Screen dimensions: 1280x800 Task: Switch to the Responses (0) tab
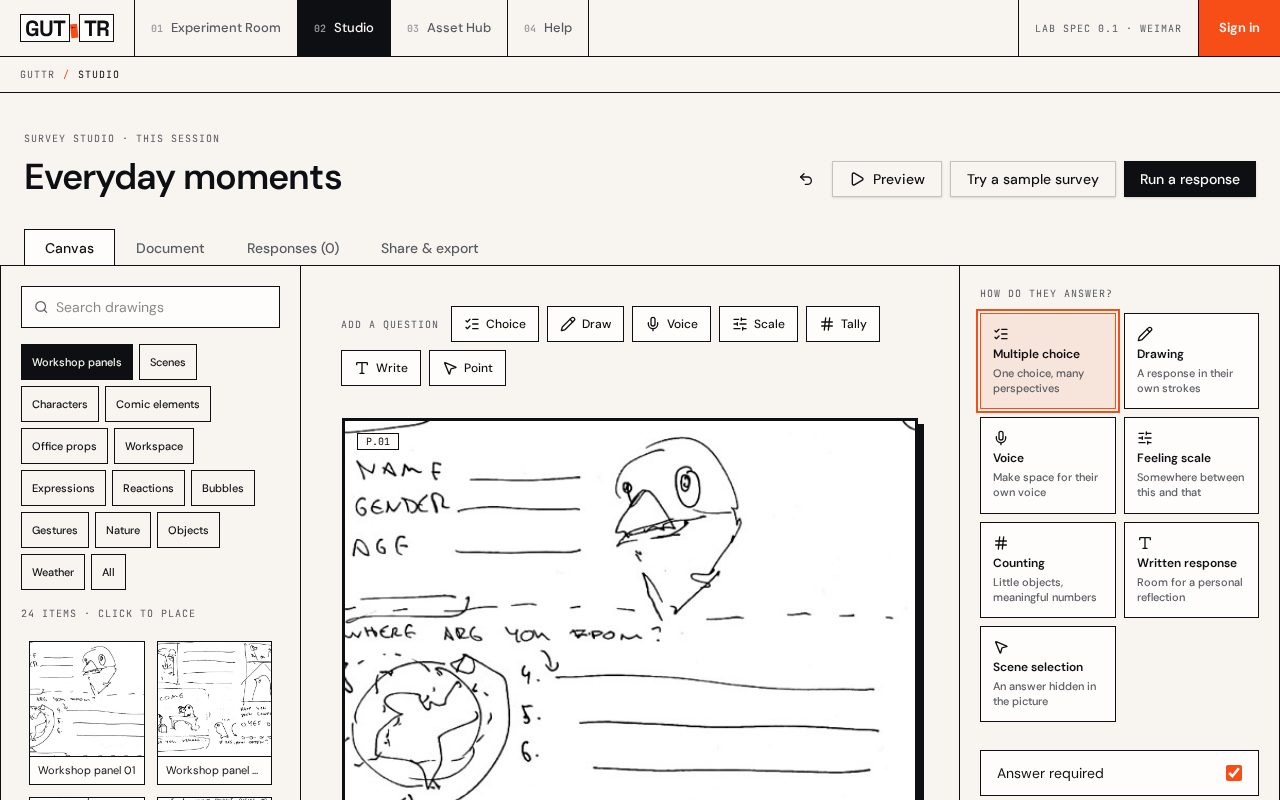click(293, 248)
